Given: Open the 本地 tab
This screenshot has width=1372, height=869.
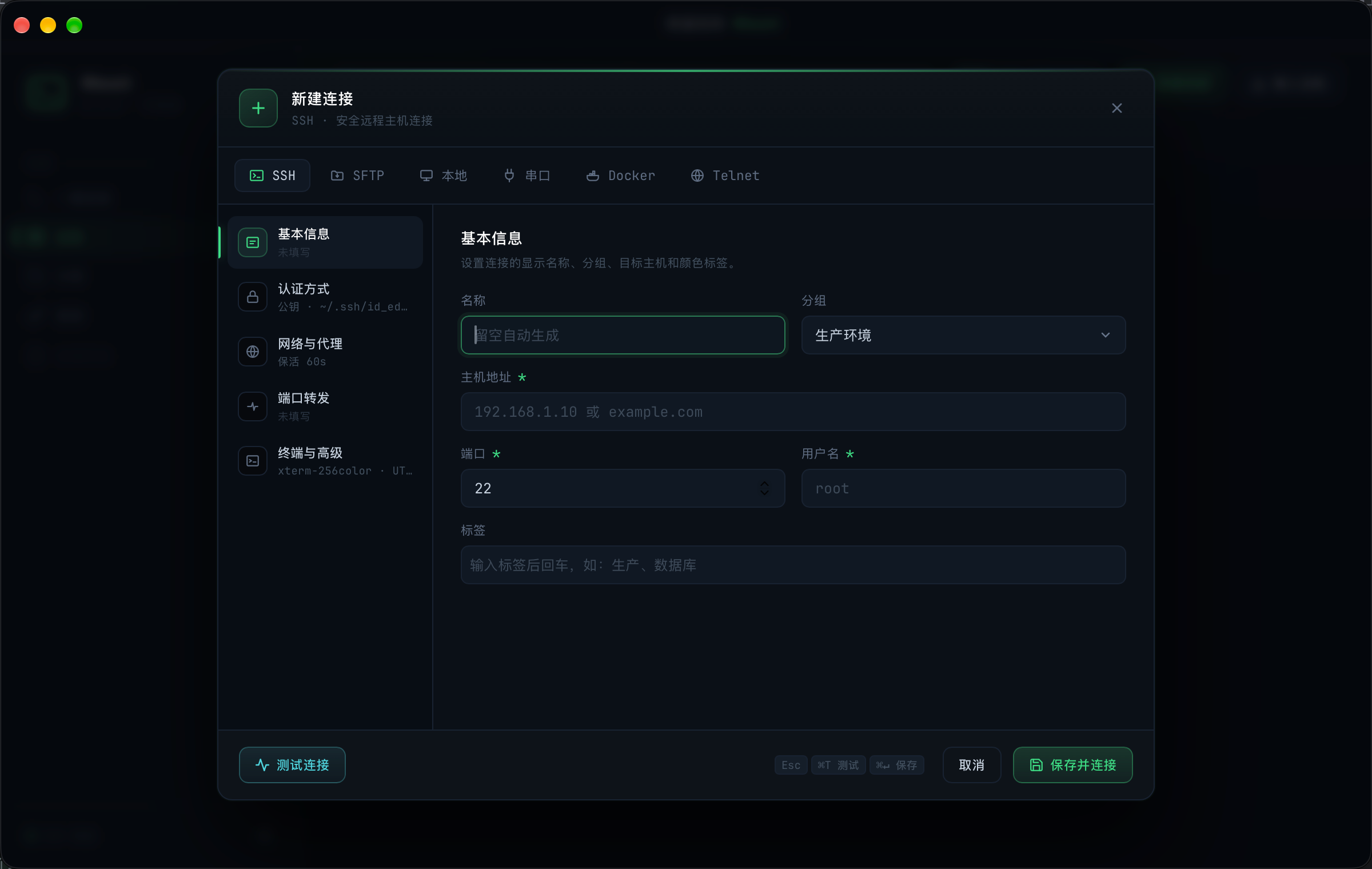Looking at the screenshot, I should coord(444,176).
